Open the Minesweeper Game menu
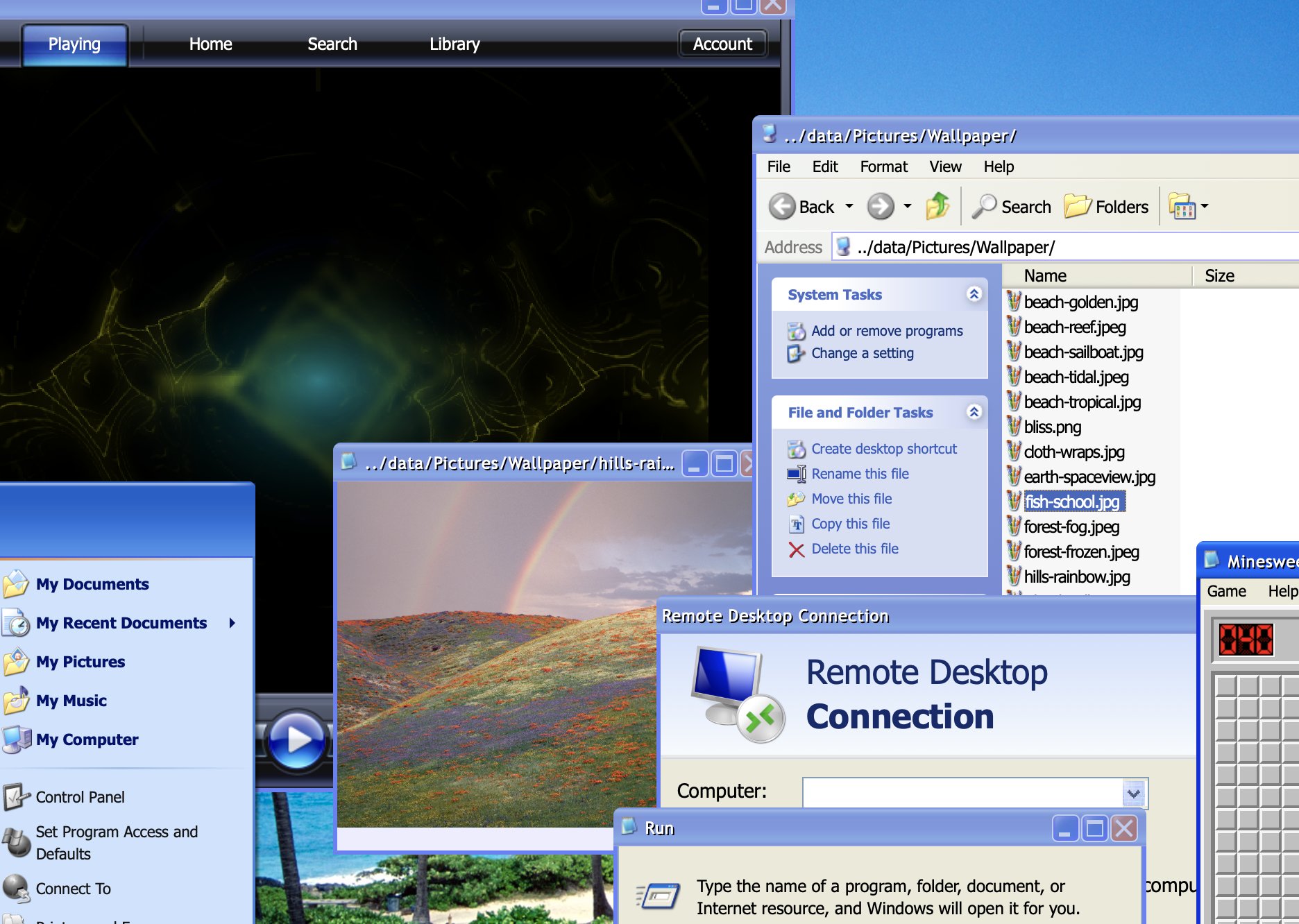 [1226, 591]
